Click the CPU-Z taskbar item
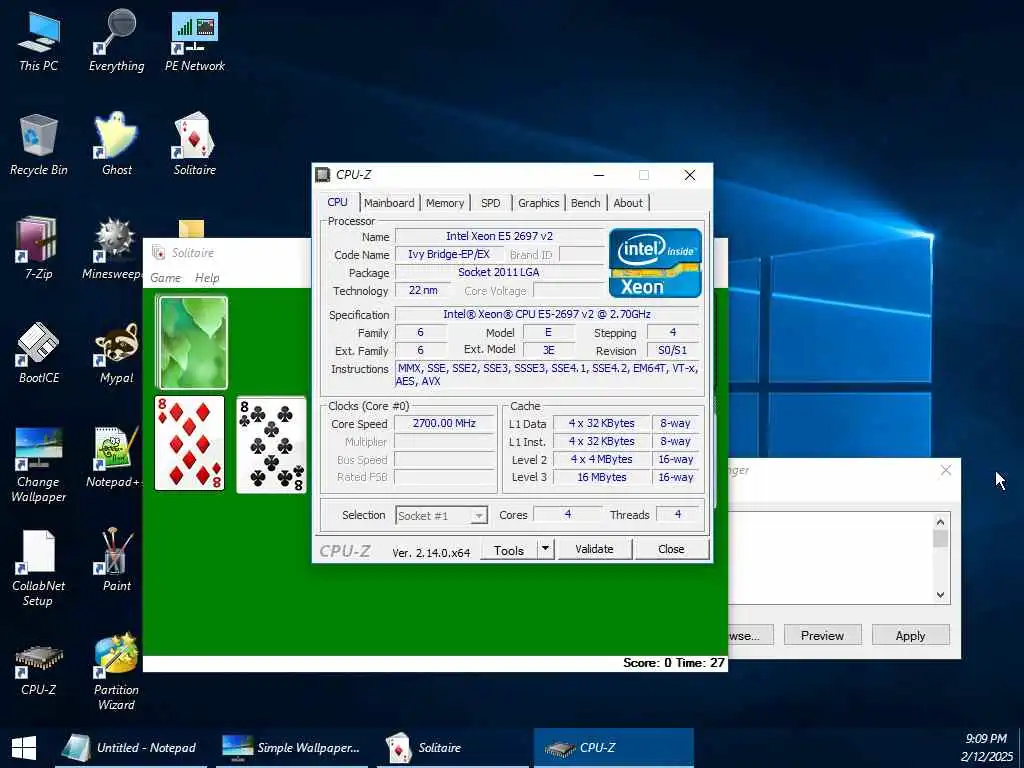 614,748
